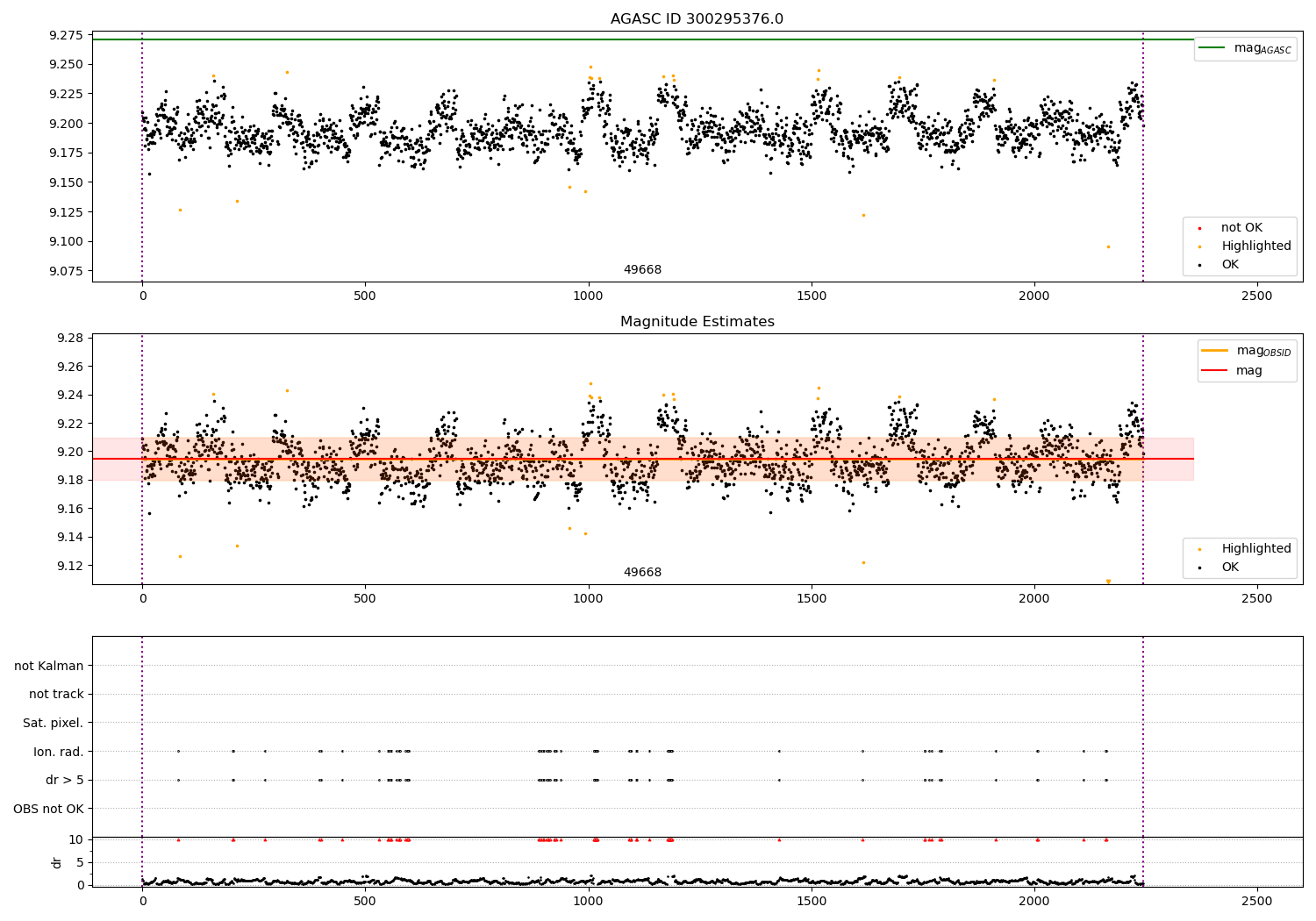Click the 9.275 y-axis tick label
This screenshot has height=921, width=1316.
tap(67, 35)
